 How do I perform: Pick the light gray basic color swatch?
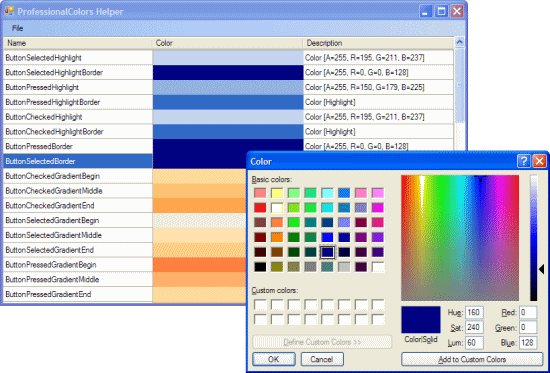pos(344,267)
